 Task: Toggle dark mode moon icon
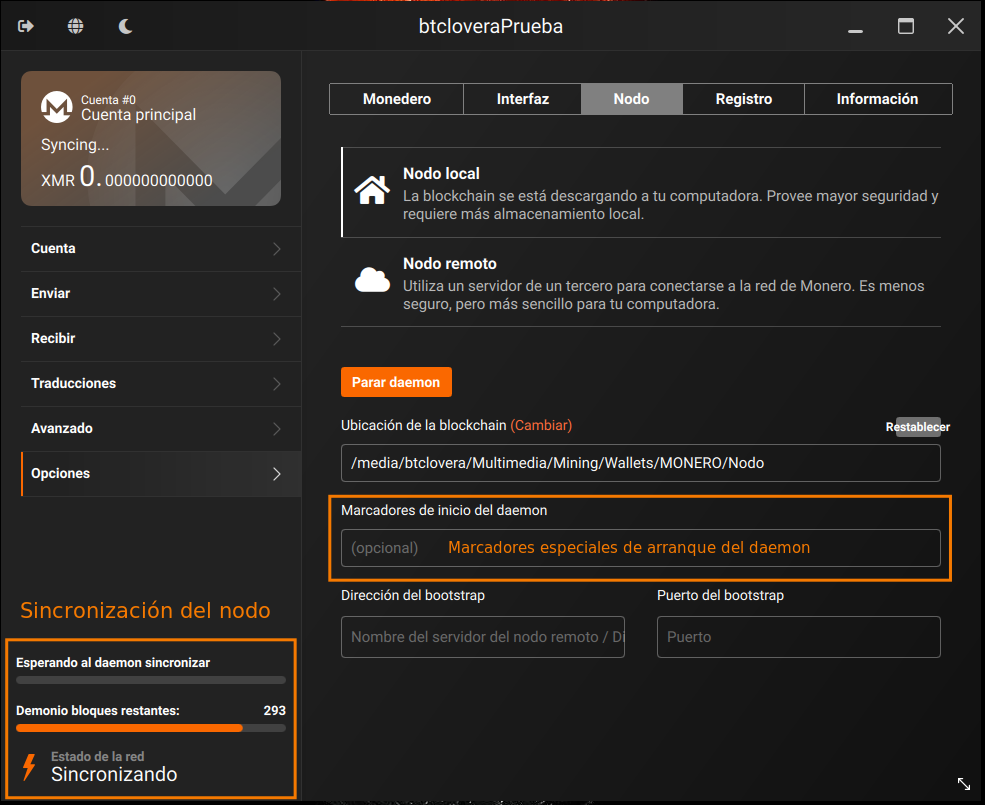pyautogui.click(x=126, y=26)
